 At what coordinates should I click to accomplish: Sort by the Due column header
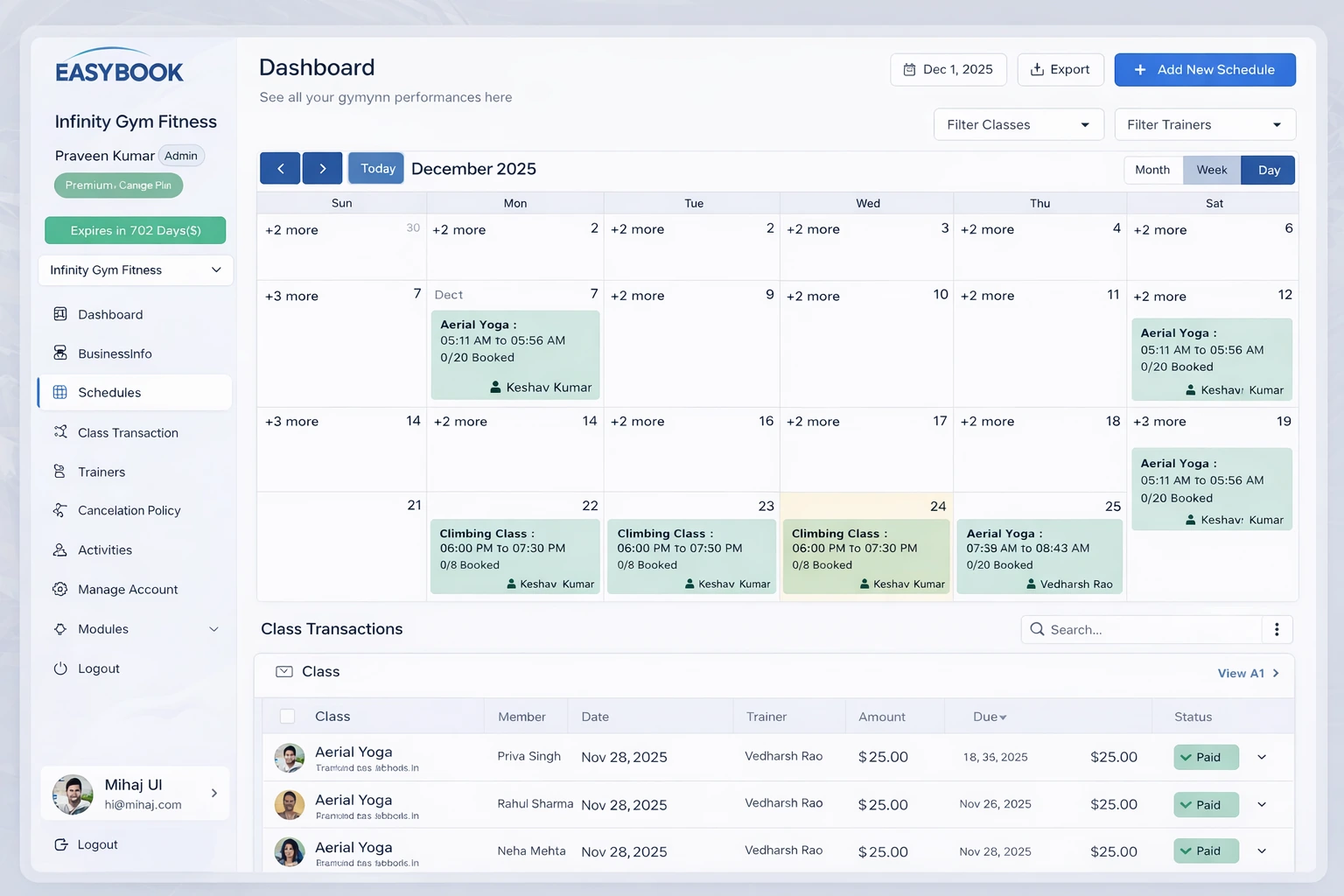[990, 717]
